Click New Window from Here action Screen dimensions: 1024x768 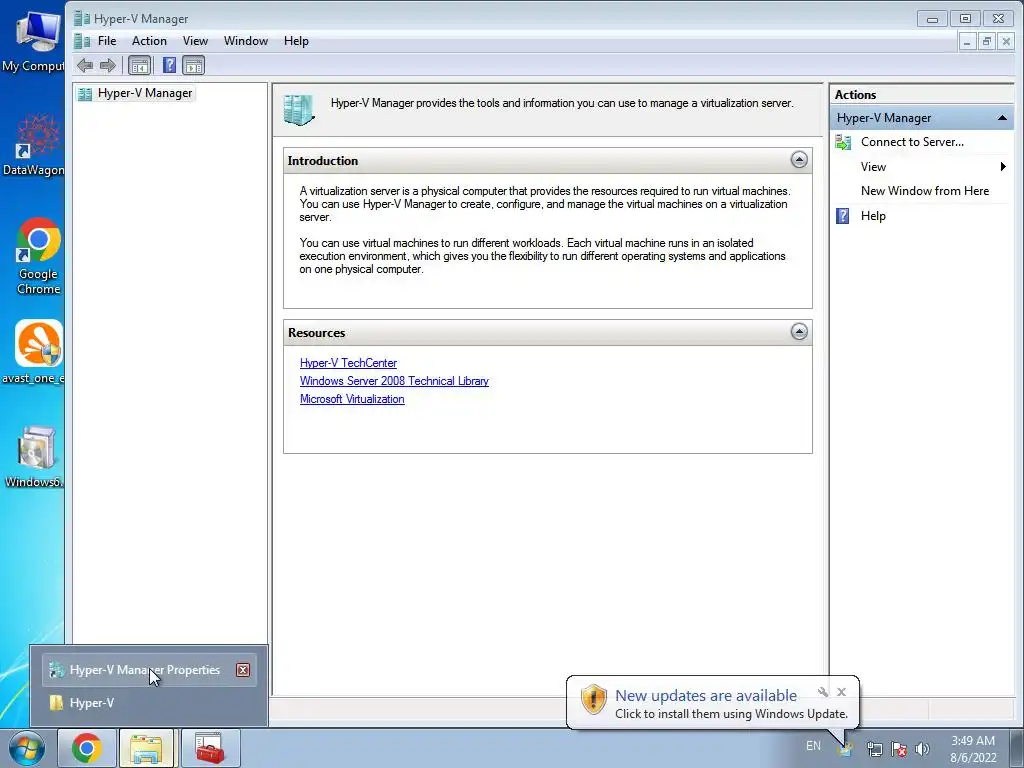click(x=925, y=191)
